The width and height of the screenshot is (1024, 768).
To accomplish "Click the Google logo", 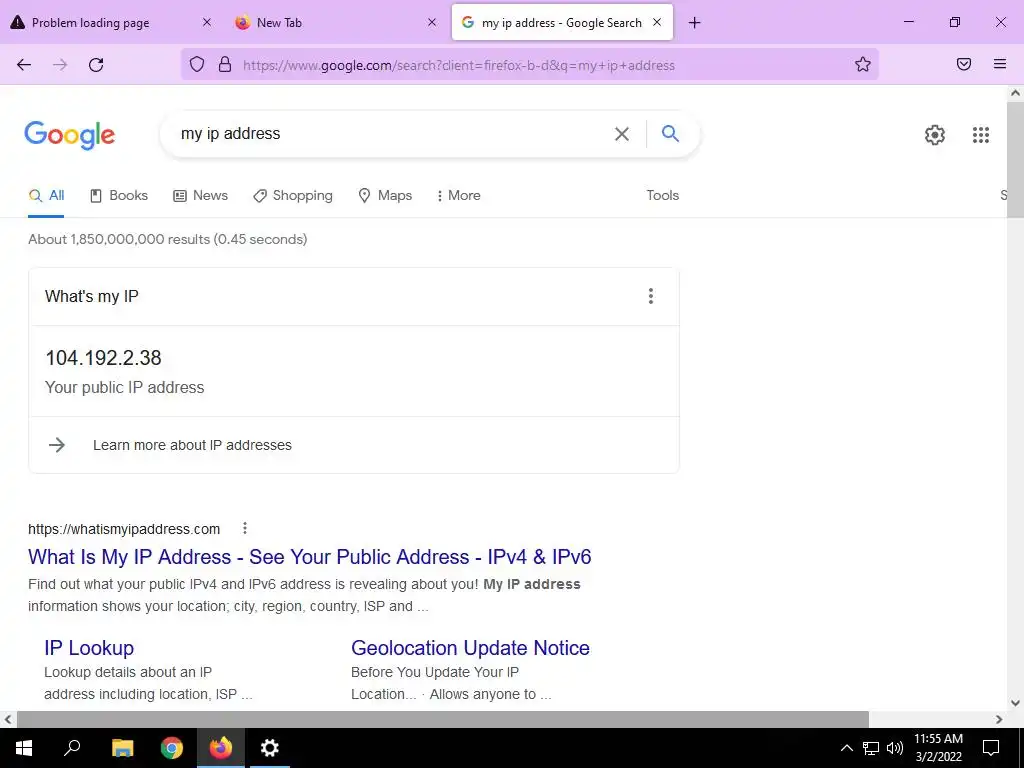I will click(x=70, y=135).
